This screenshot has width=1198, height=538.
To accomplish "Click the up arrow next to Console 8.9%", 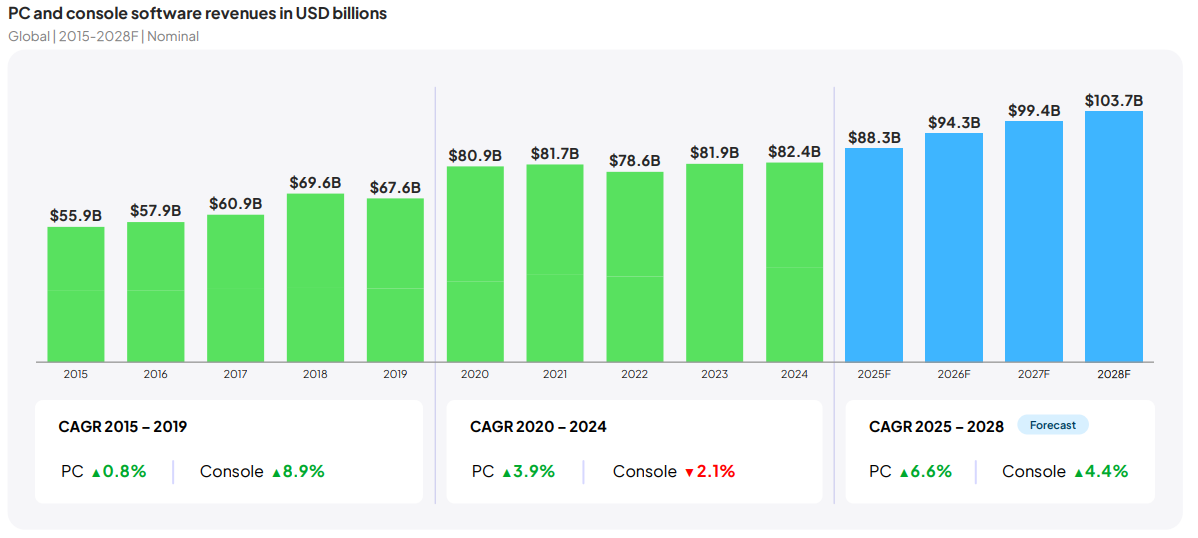I will 276,473.
